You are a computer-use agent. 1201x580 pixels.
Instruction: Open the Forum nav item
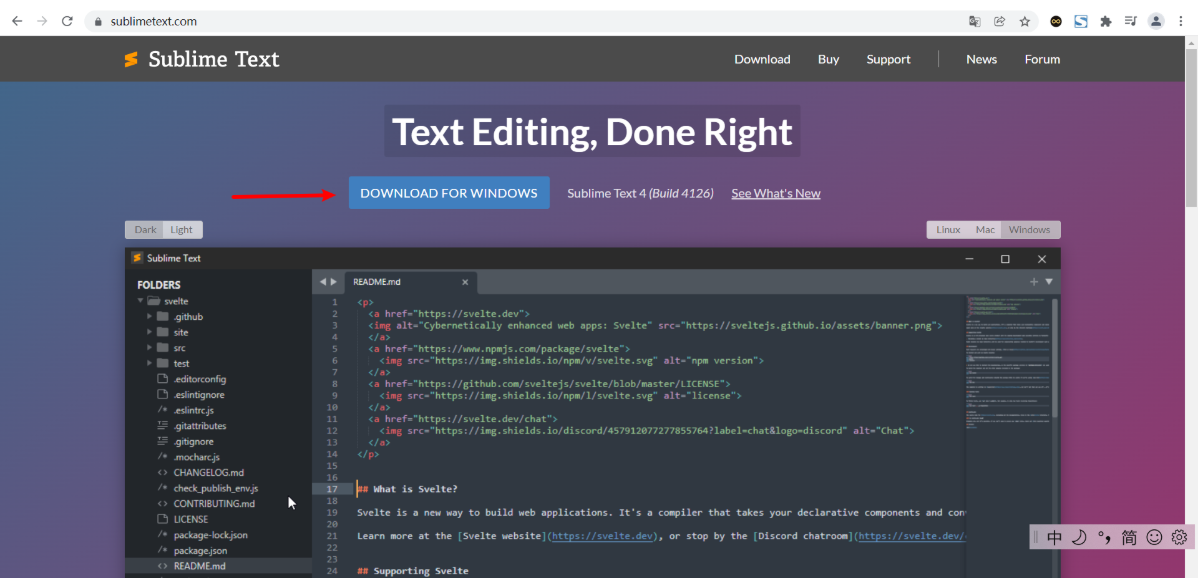pyautogui.click(x=1042, y=59)
